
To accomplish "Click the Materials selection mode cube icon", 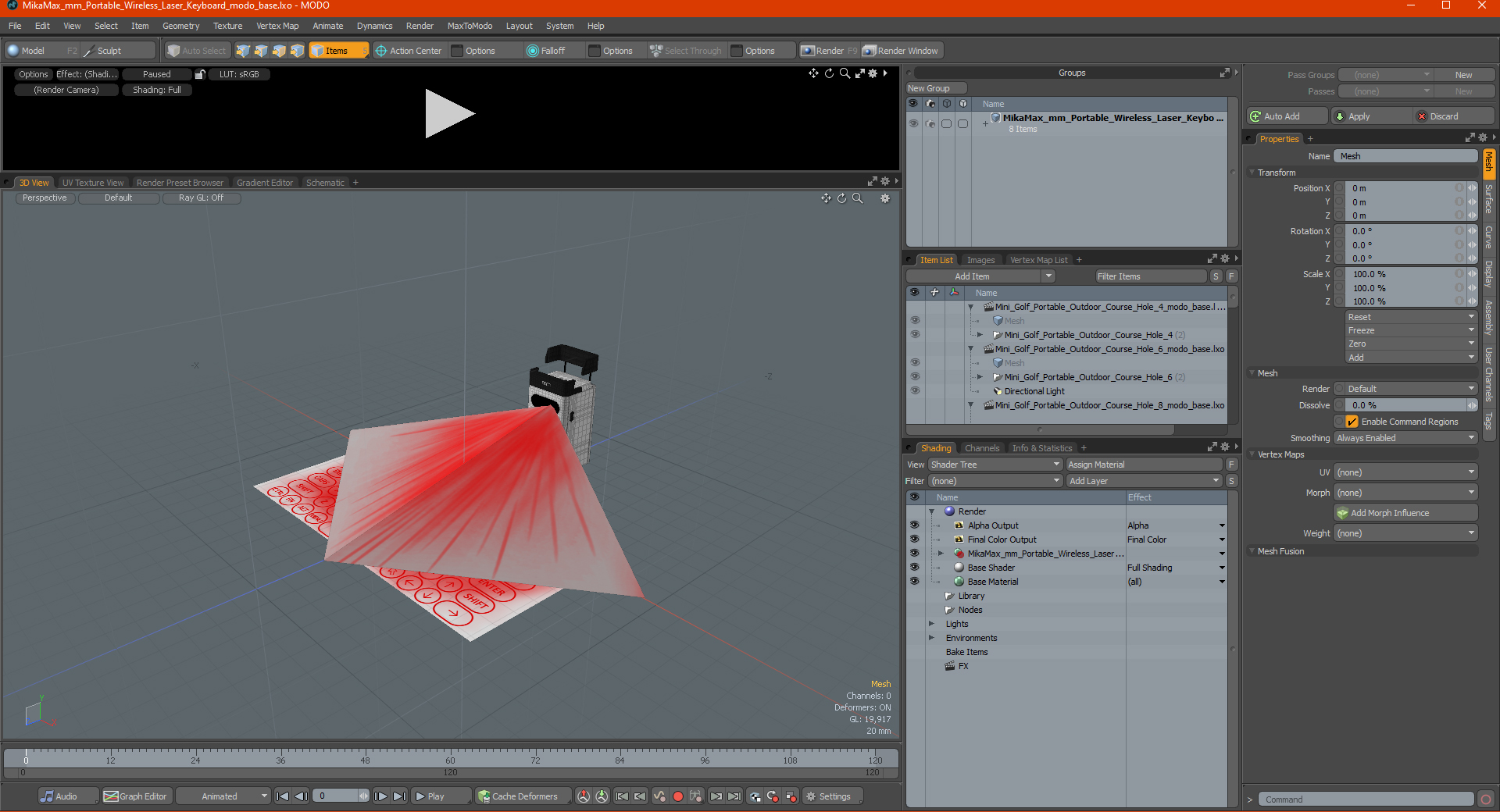I will coord(297,51).
